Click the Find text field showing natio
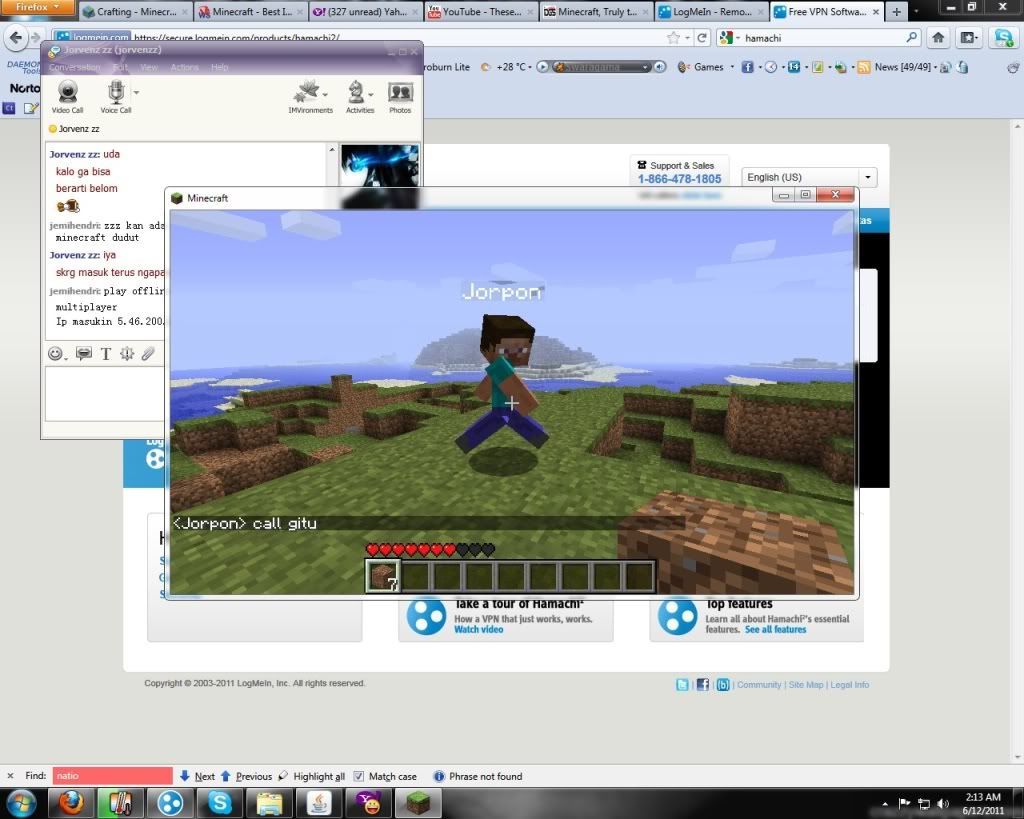Viewport: 1024px width, 819px height. click(112, 776)
